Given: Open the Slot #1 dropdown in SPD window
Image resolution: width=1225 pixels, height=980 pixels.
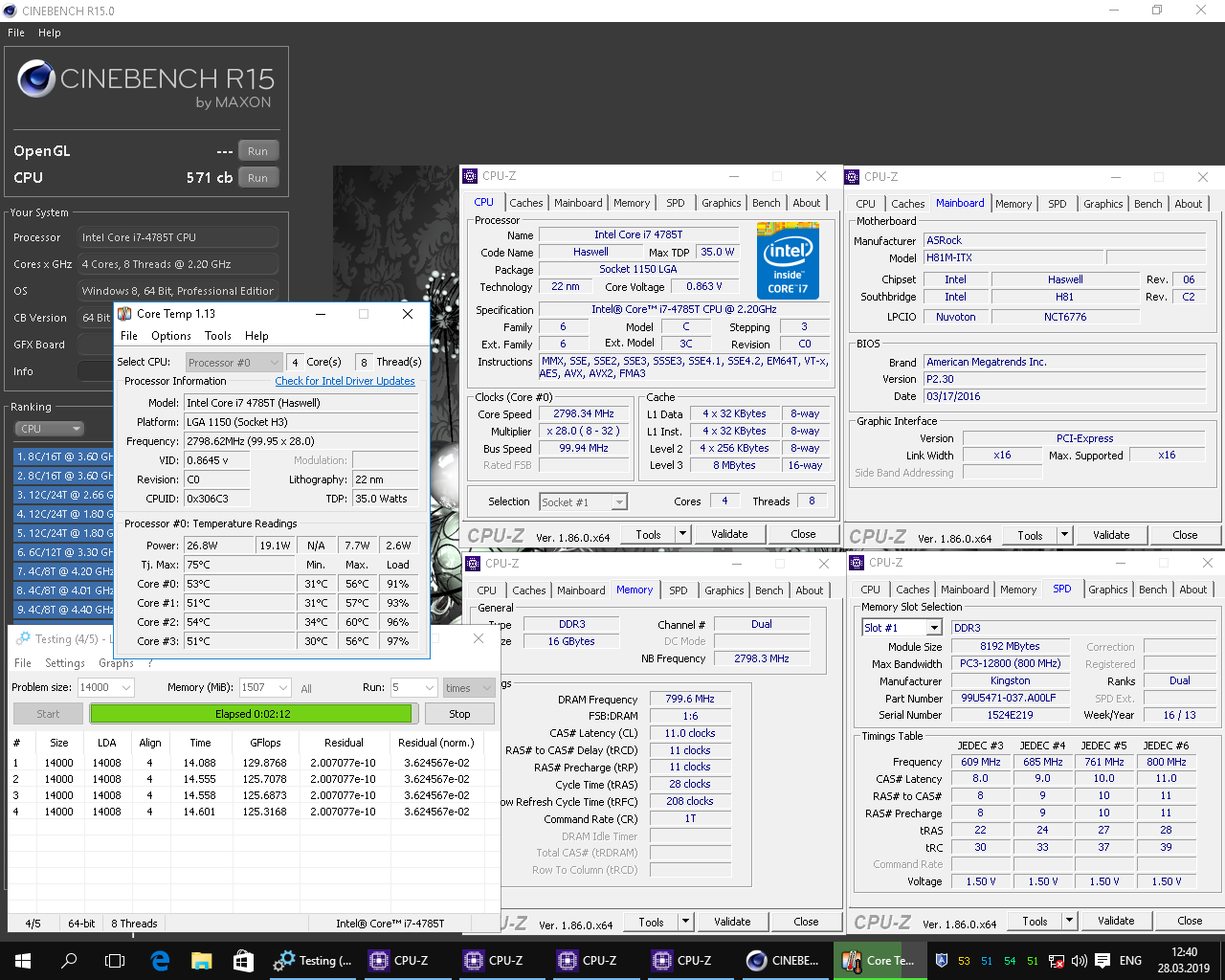Looking at the screenshot, I should 902,628.
